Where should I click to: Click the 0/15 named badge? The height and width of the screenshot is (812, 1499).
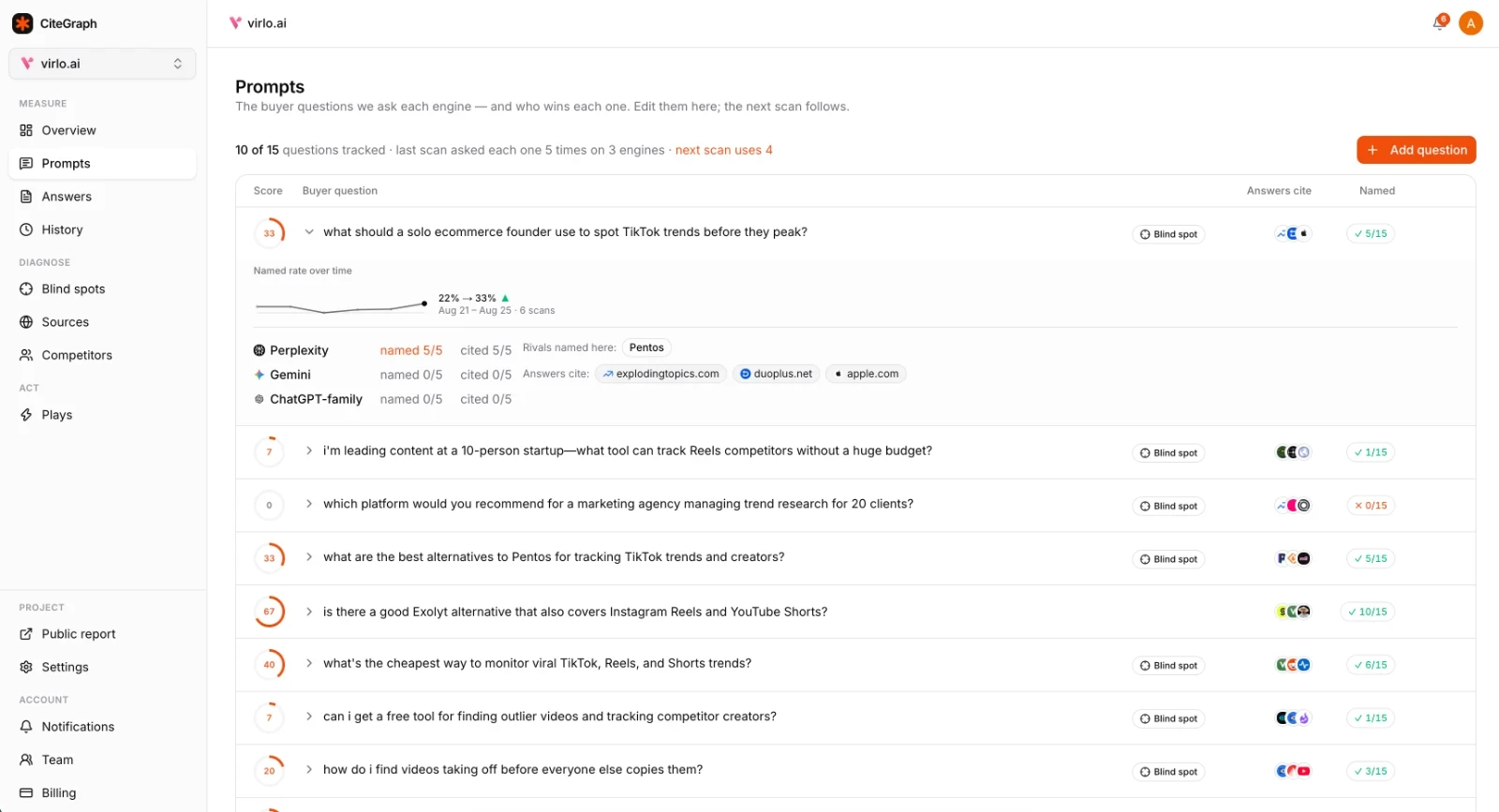tap(1371, 506)
